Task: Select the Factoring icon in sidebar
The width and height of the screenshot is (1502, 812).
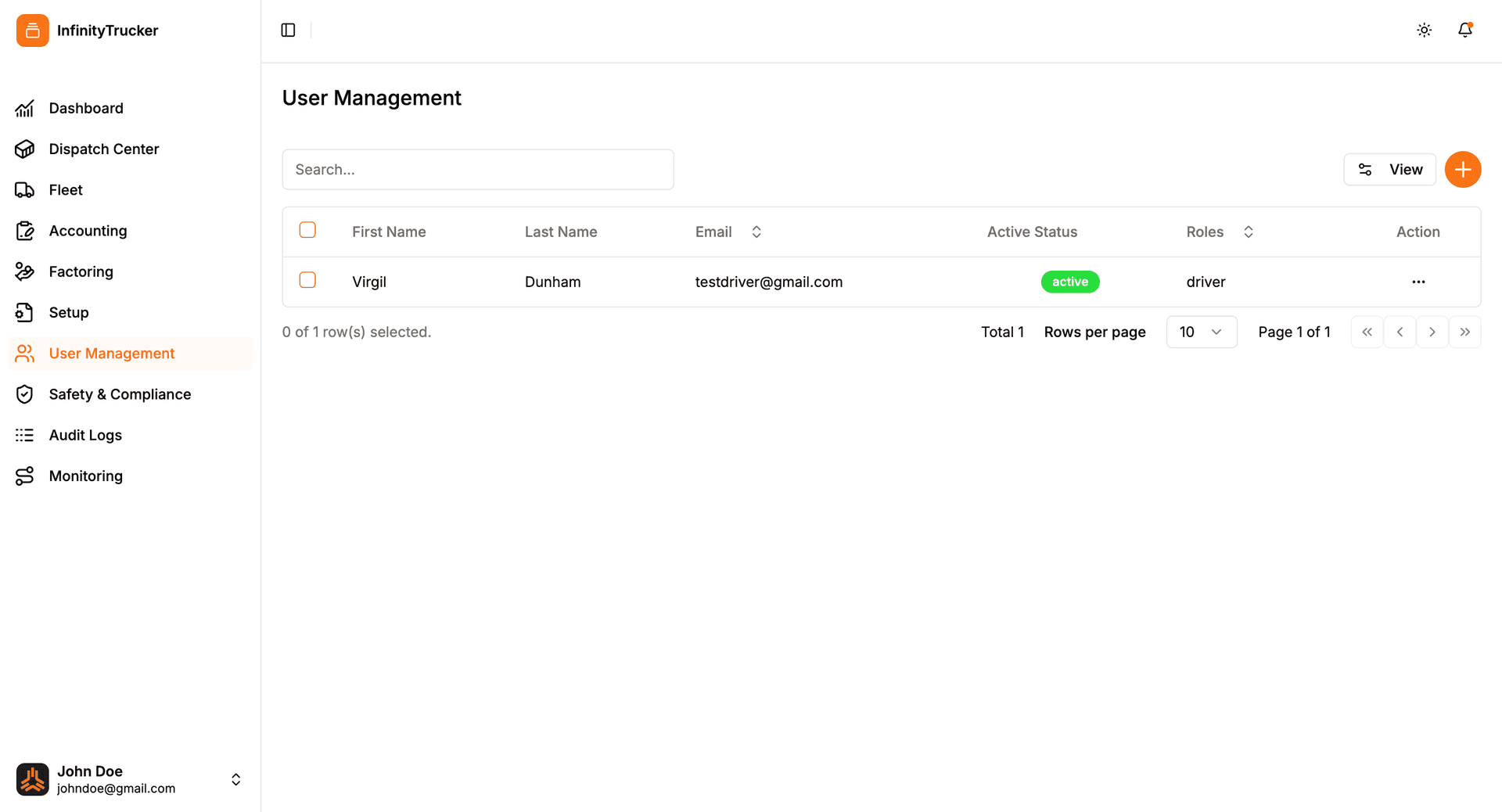Action: tap(25, 271)
